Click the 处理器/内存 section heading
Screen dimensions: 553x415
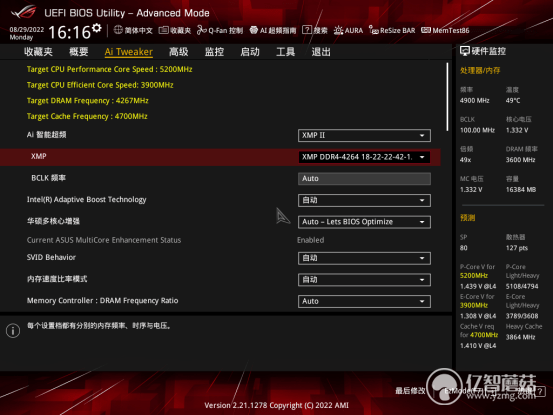(480, 71)
